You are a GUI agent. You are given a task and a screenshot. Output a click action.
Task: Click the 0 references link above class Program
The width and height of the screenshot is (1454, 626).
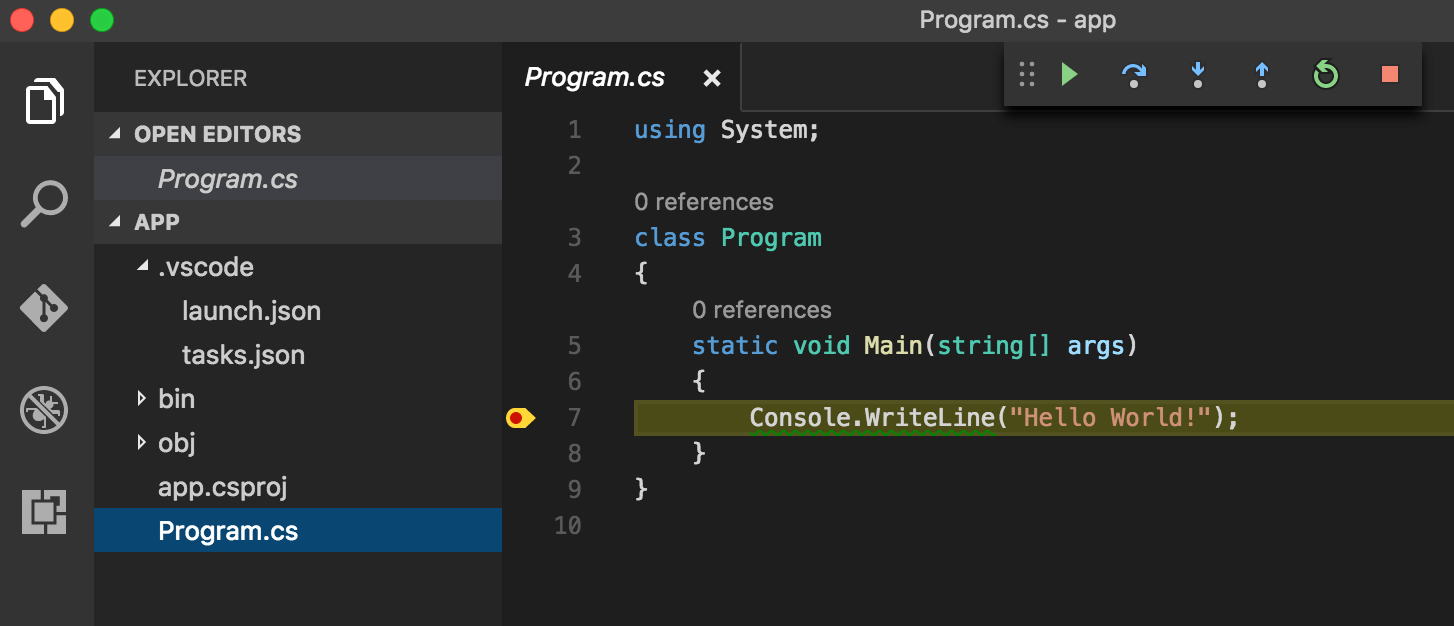pos(704,201)
